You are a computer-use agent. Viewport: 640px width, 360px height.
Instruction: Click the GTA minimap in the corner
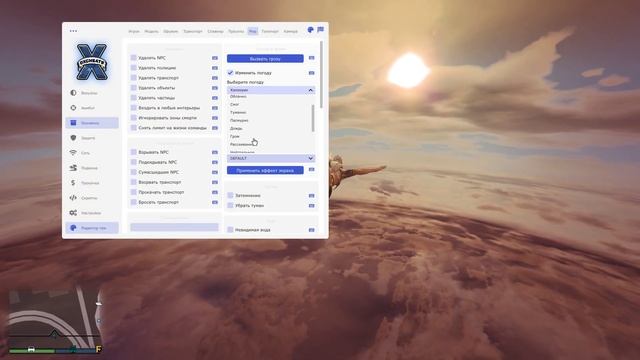55,321
